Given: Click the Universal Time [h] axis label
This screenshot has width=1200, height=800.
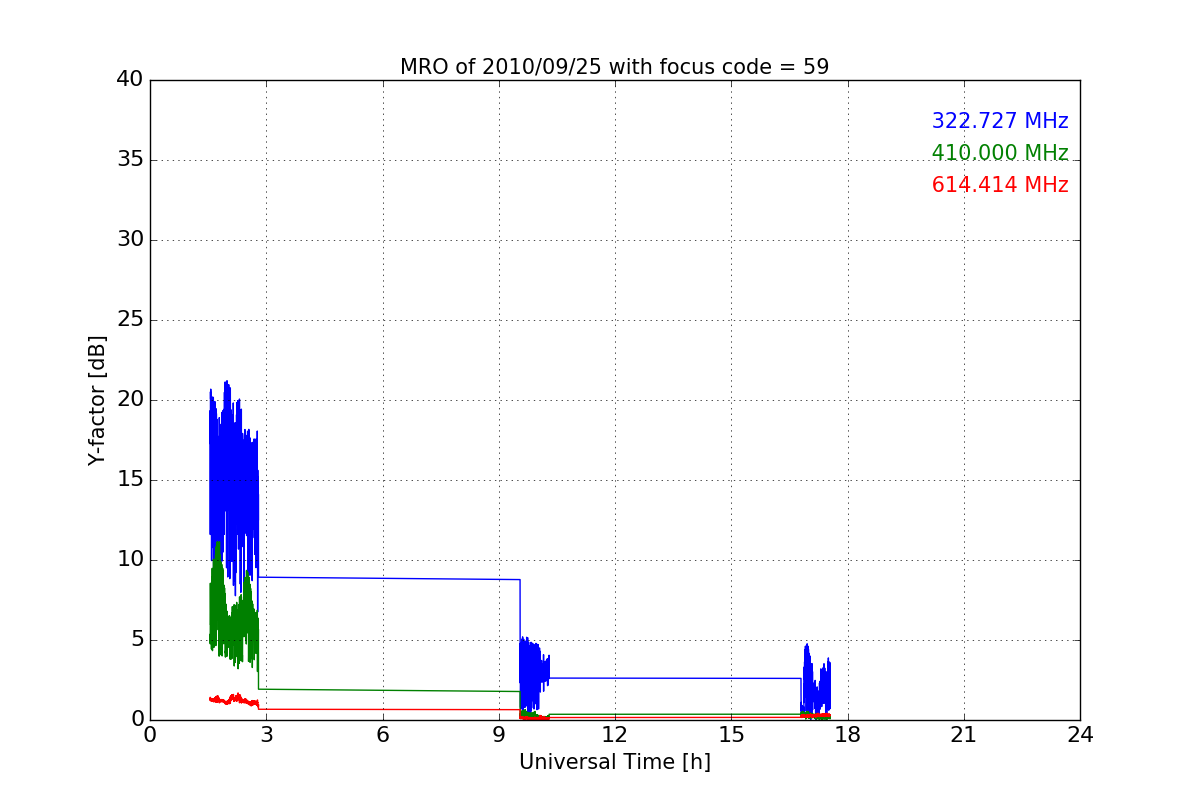Looking at the screenshot, I should pos(614,762).
